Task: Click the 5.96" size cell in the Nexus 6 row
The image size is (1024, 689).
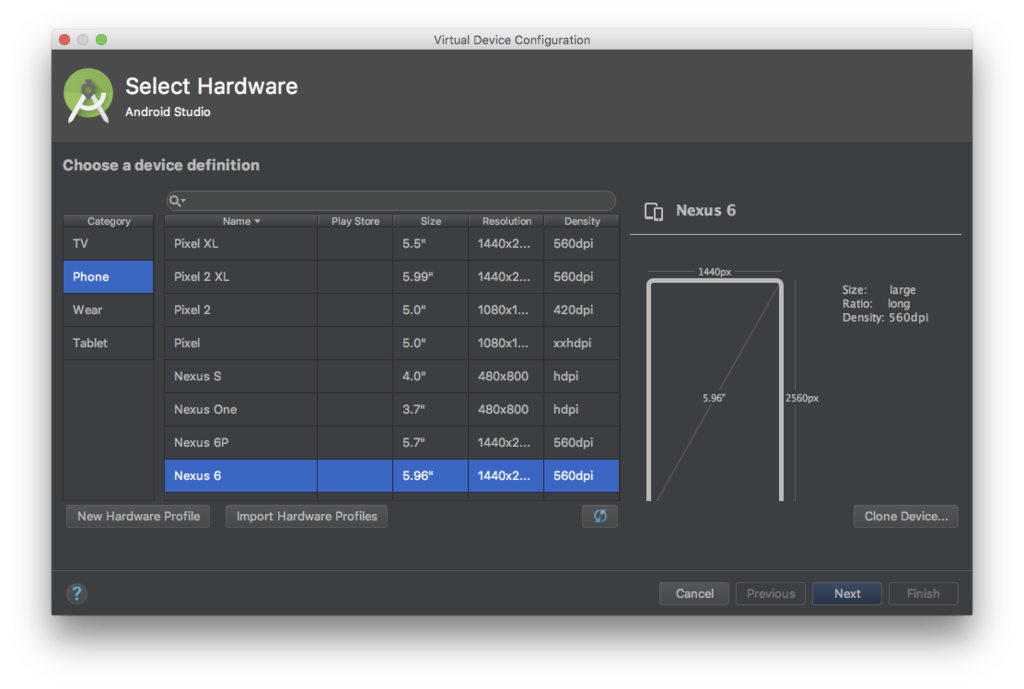Action: [x=431, y=475]
